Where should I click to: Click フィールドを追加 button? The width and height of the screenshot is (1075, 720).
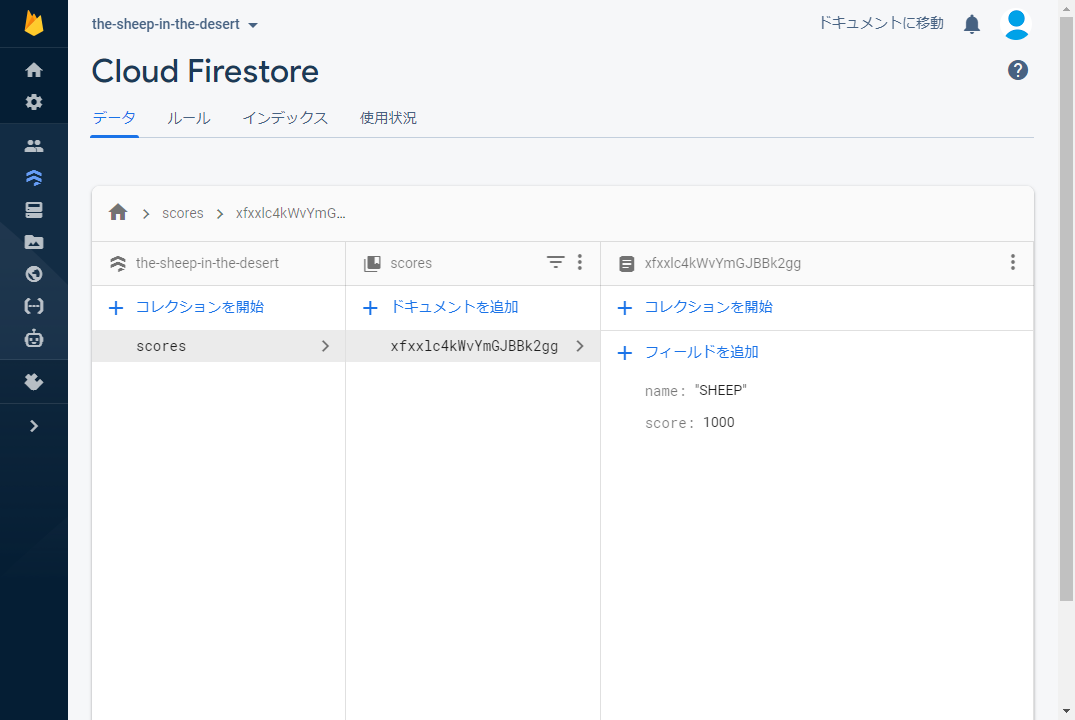[688, 352]
